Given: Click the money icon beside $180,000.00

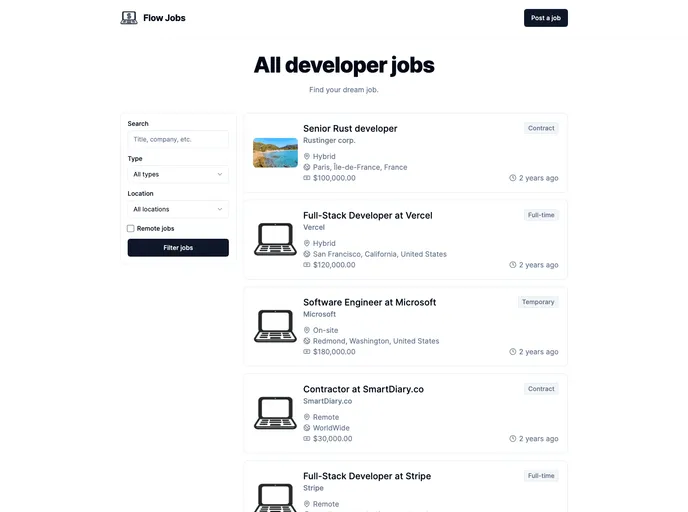Looking at the screenshot, I should pos(307,352).
